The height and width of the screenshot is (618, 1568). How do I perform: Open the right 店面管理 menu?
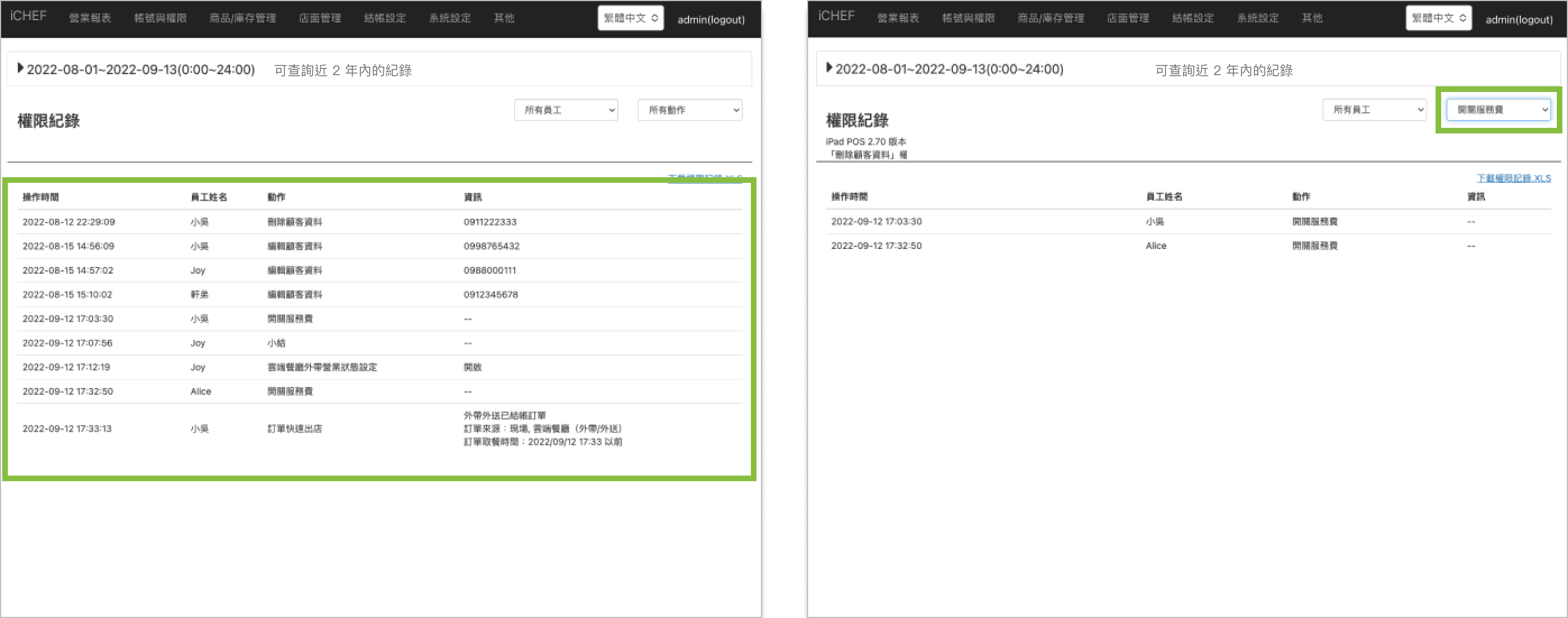coord(1128,19)
